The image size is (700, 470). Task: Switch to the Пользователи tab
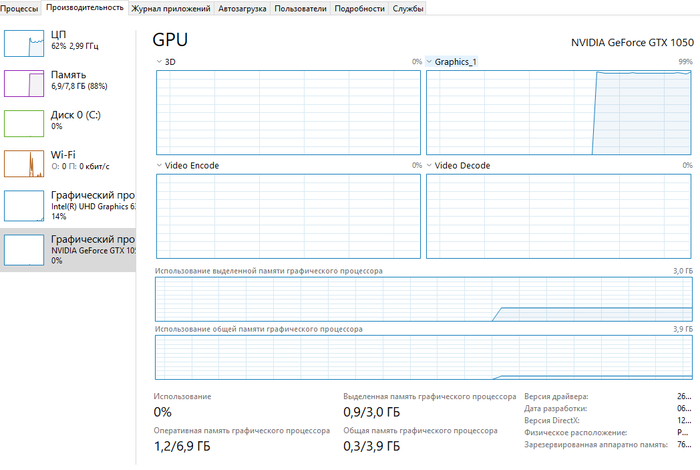pyautogui.click(x=301, y=8)
